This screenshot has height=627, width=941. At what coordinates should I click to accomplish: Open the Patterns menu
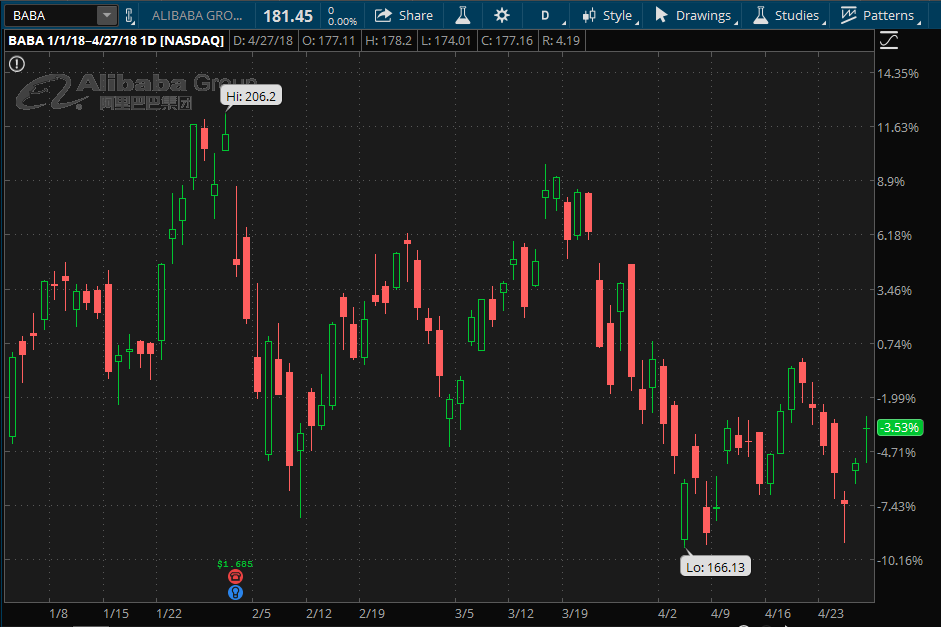tap(880, 16)
